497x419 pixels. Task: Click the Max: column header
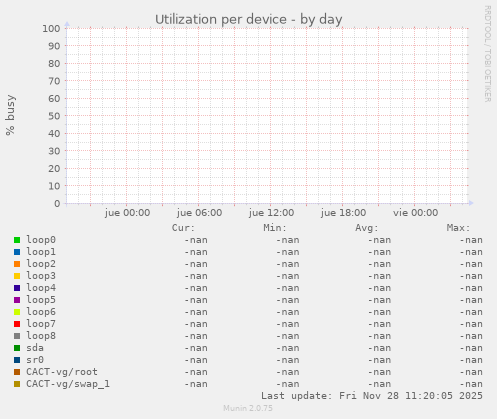(x=458, y=228)
